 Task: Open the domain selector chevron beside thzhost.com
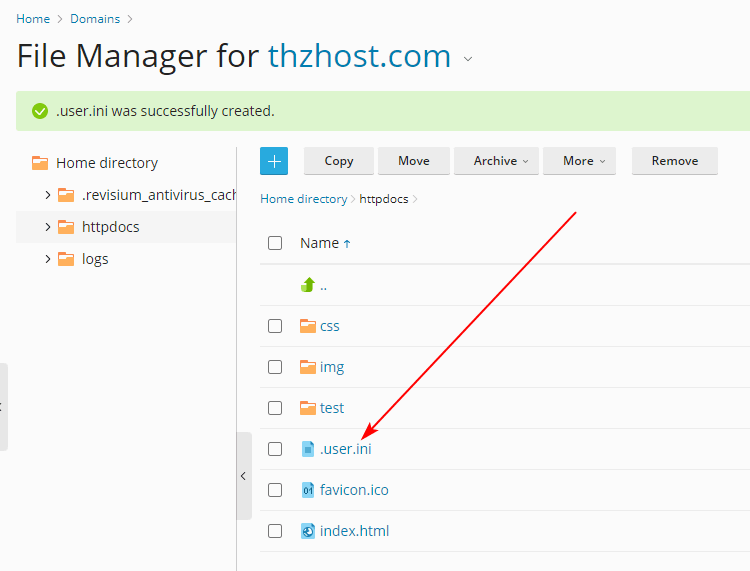pos(468,59)
